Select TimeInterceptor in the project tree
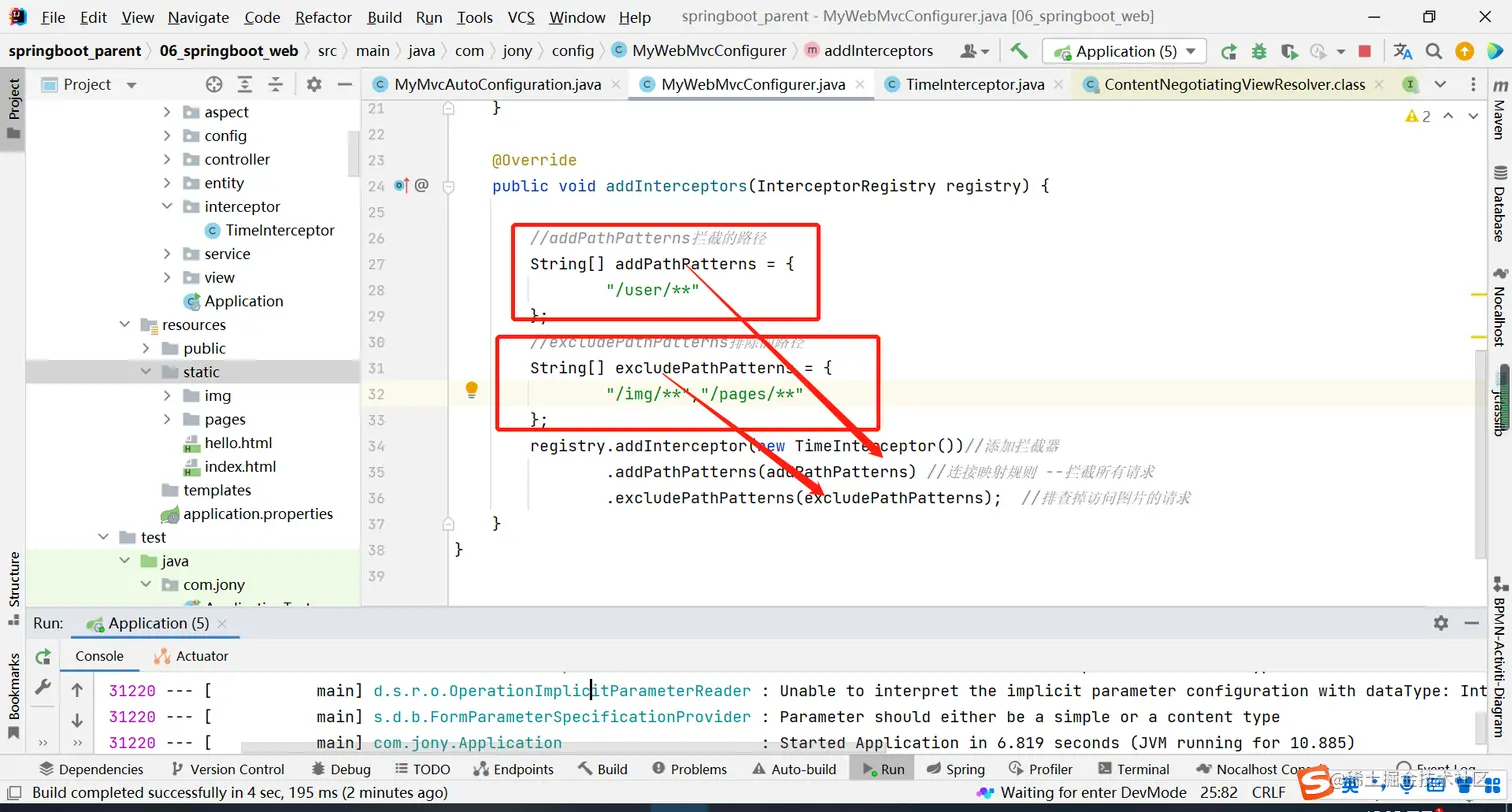 (x=270, y=230)
